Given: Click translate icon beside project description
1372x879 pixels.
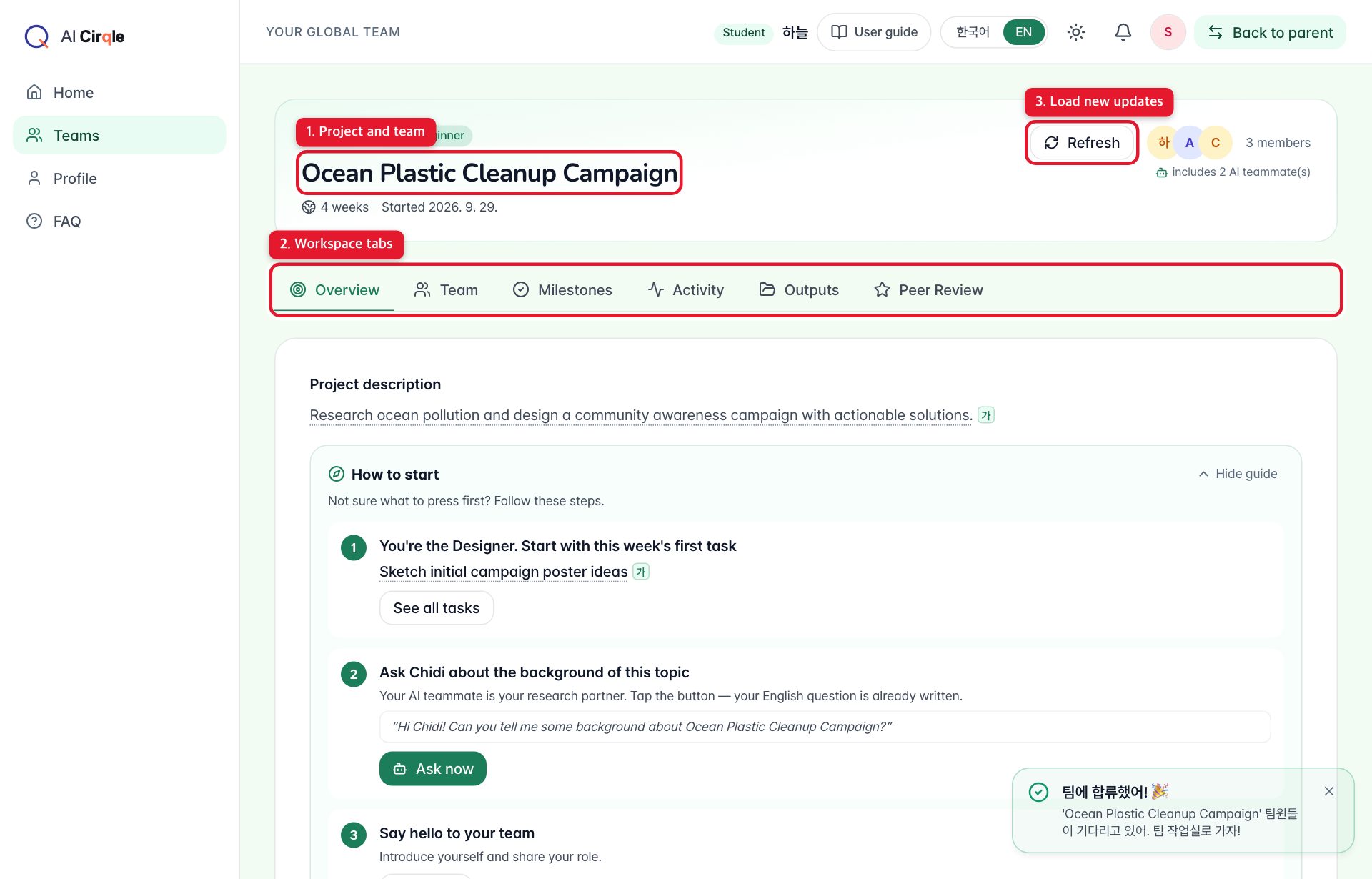Looking at the screenshot, I should (x=985, y=415).
